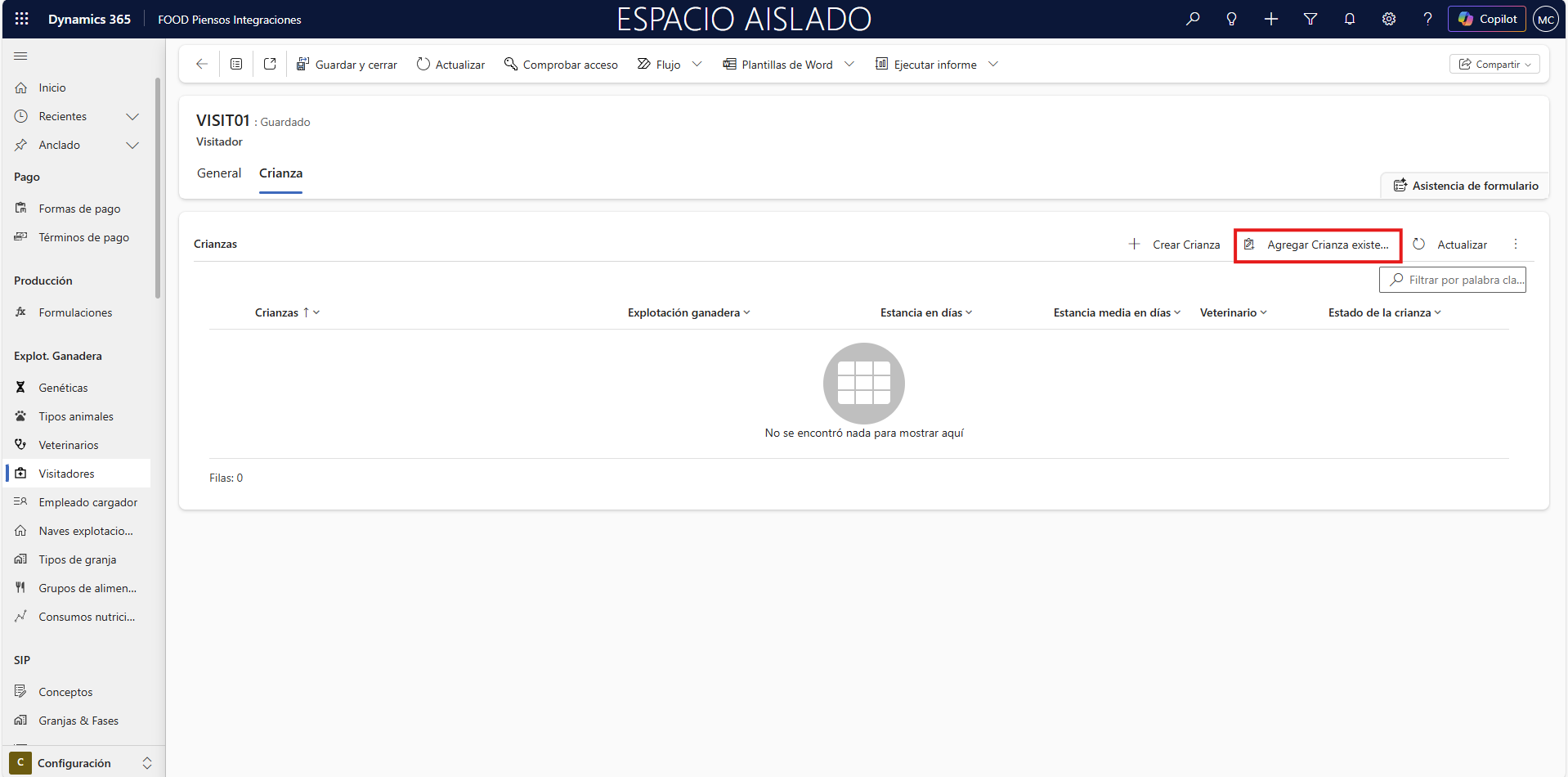Open record in new window icon
The height and width of the screenshot is (777, 1568).
pyautogui.click(x=270, y=64)
